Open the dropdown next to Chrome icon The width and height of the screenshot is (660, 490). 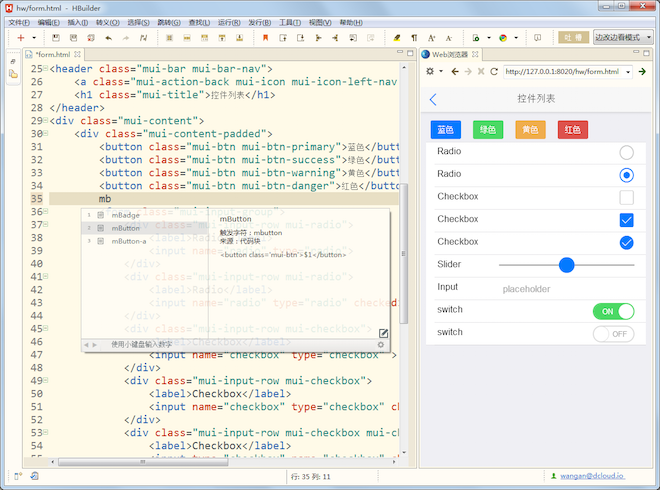click(516, 38)
